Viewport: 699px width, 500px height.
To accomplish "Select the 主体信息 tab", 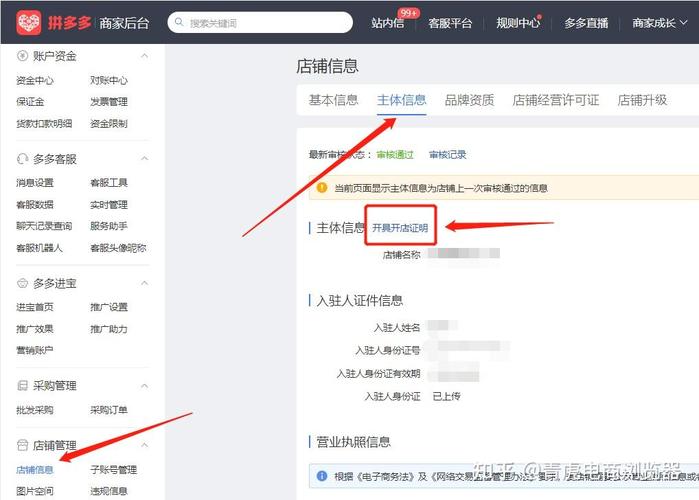I will 402,100.
